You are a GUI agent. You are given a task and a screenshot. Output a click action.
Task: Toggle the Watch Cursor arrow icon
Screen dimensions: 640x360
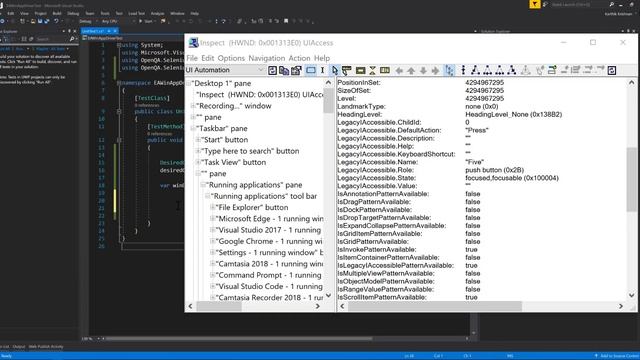[x=335, y=70]
